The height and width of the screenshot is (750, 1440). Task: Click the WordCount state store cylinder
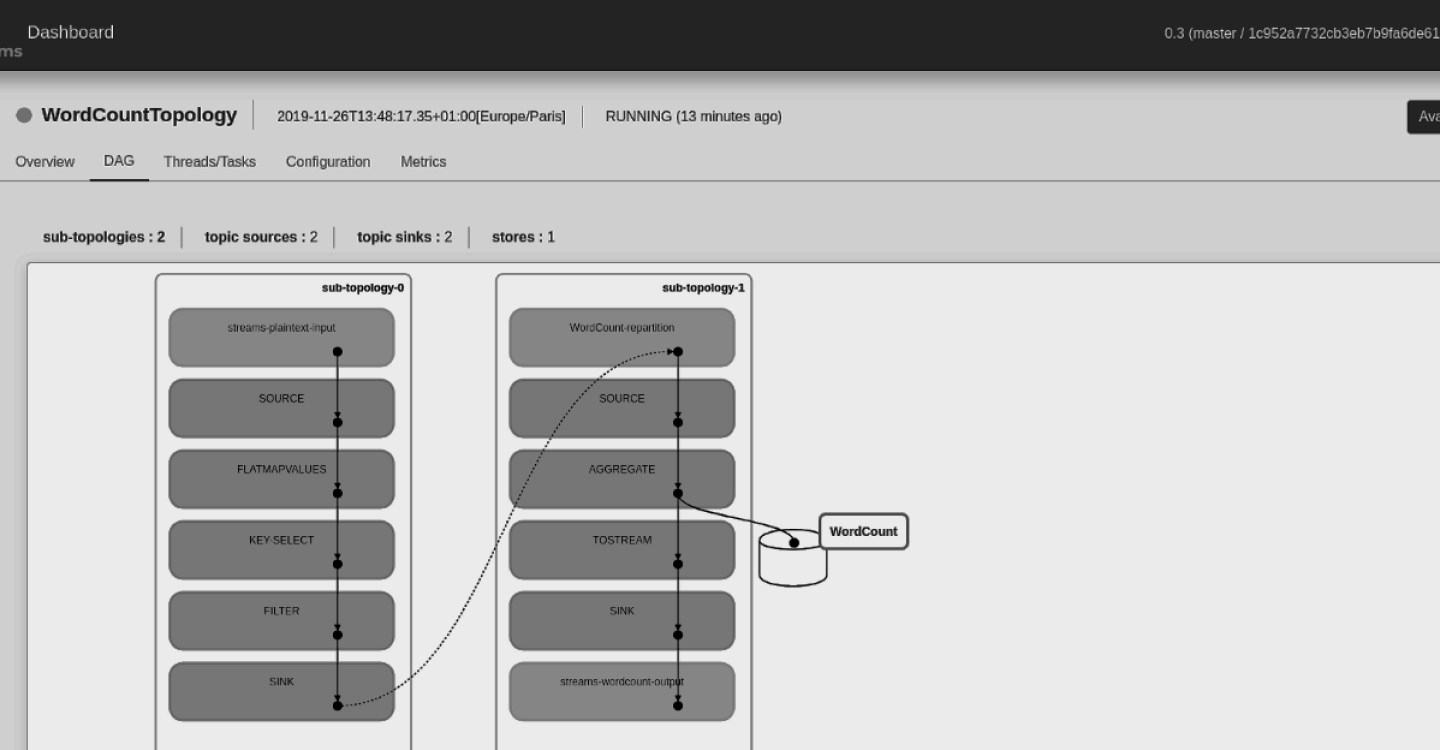click(791, 556)
